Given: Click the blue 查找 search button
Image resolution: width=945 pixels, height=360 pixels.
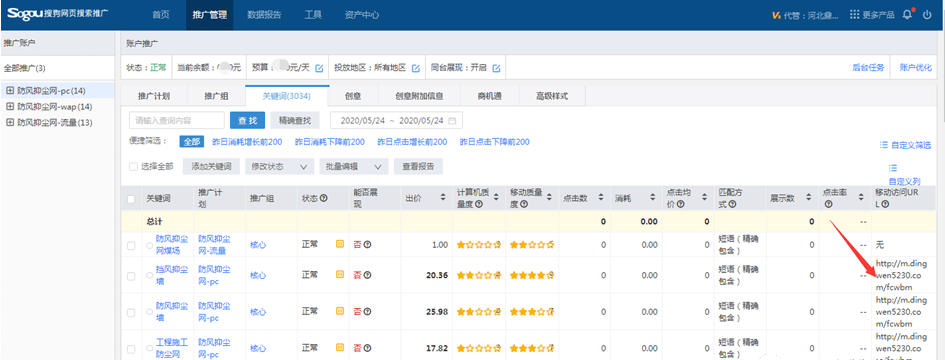Looking at the screenshot, I should click(248, 121).
